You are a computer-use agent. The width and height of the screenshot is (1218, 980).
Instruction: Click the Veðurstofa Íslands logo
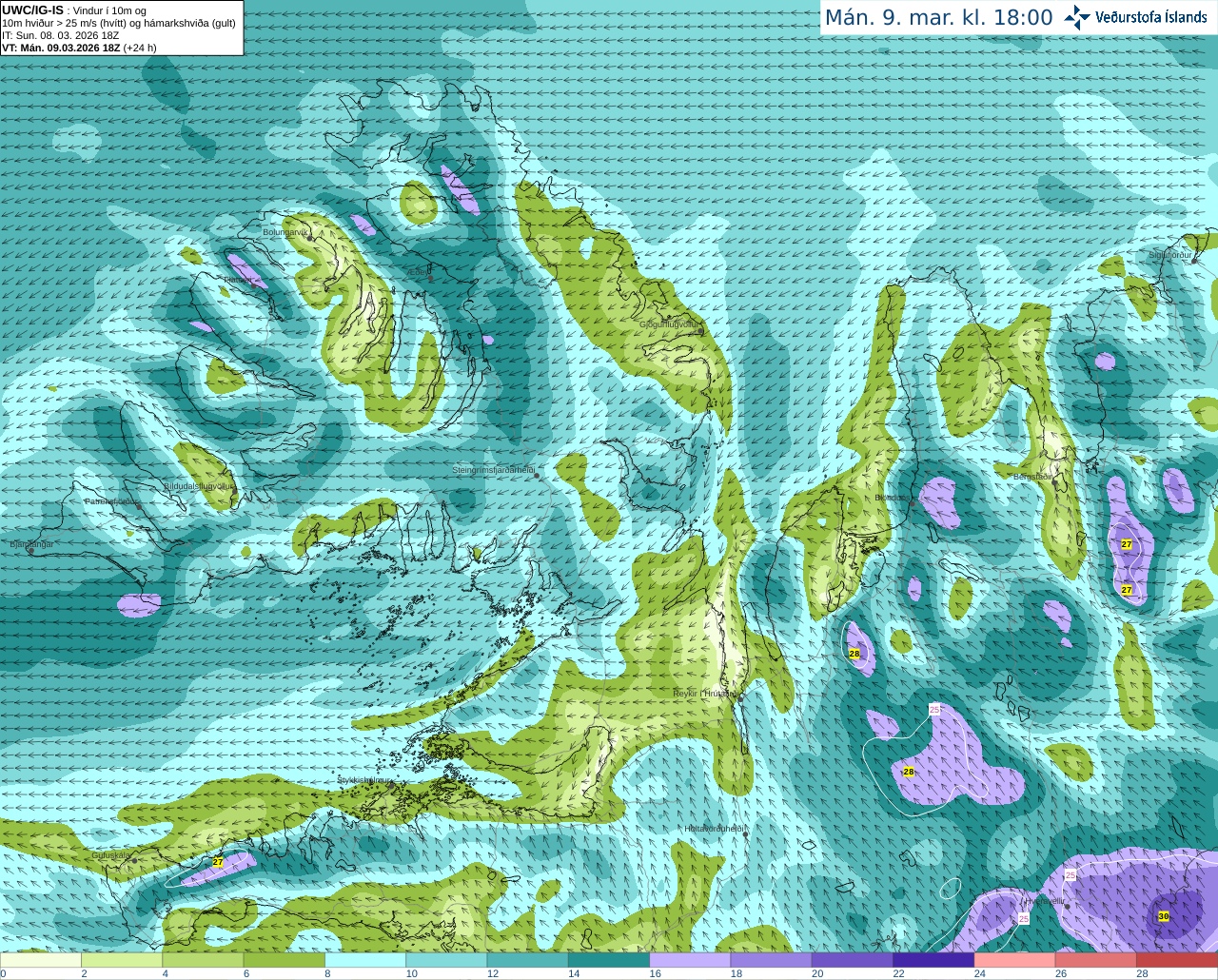1135,17
